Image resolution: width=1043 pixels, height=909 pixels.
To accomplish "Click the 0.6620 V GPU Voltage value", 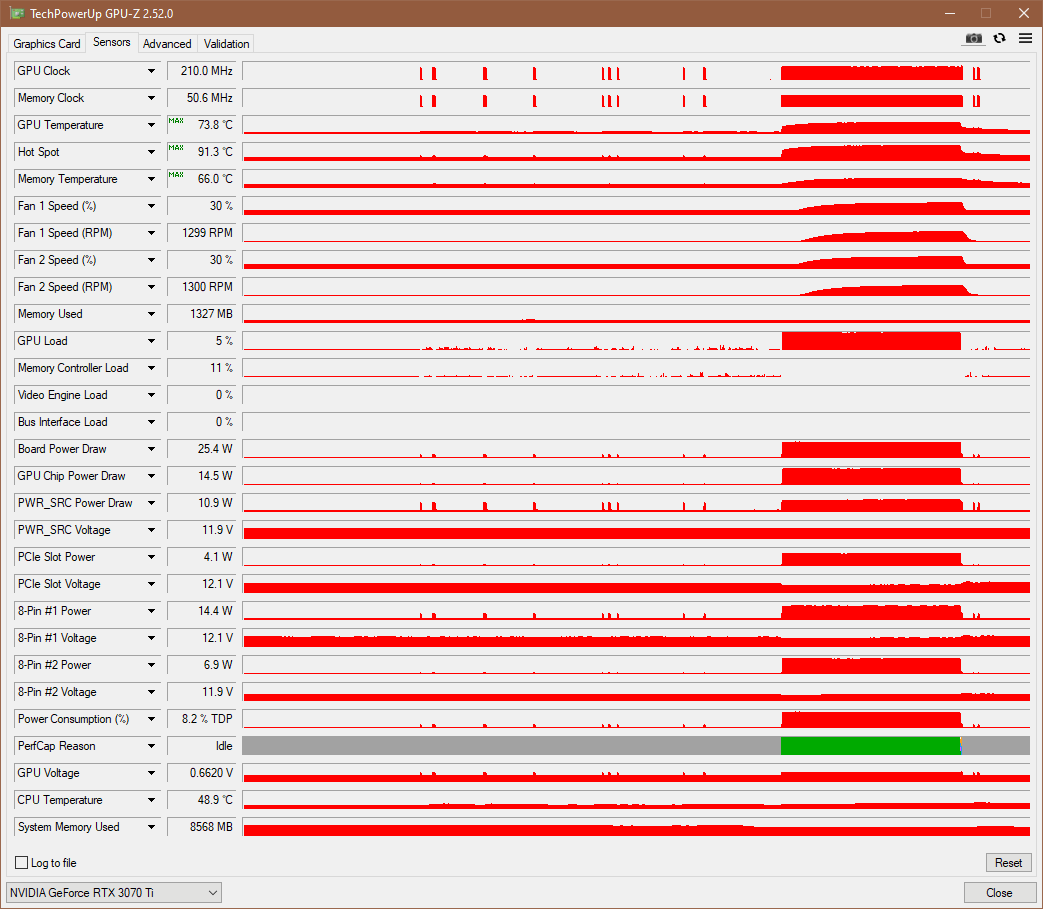I will coord(202,773).
